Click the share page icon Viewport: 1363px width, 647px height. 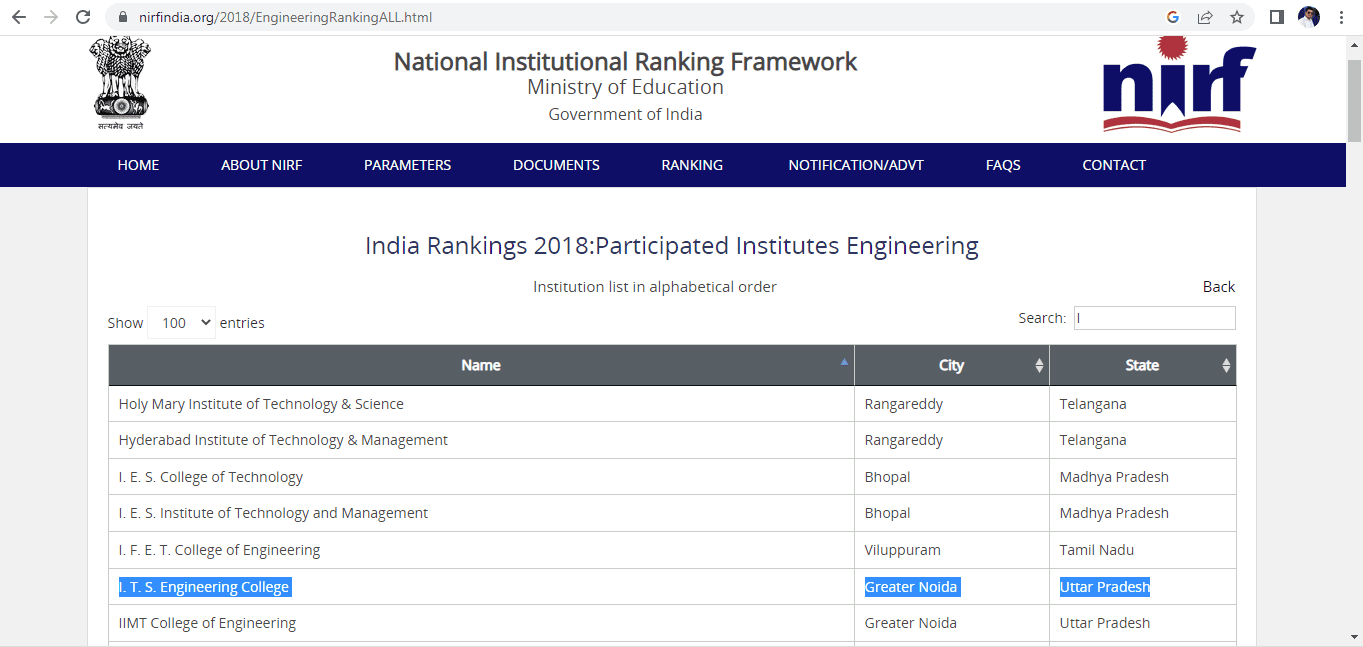(1205, 17)
